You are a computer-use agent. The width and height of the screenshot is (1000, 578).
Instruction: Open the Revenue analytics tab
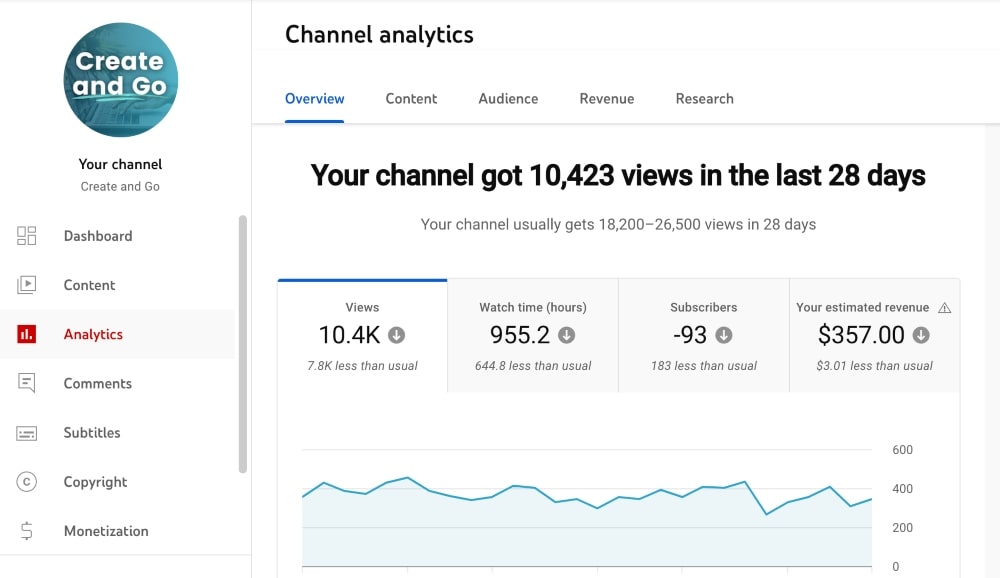[x=606, y=99]
